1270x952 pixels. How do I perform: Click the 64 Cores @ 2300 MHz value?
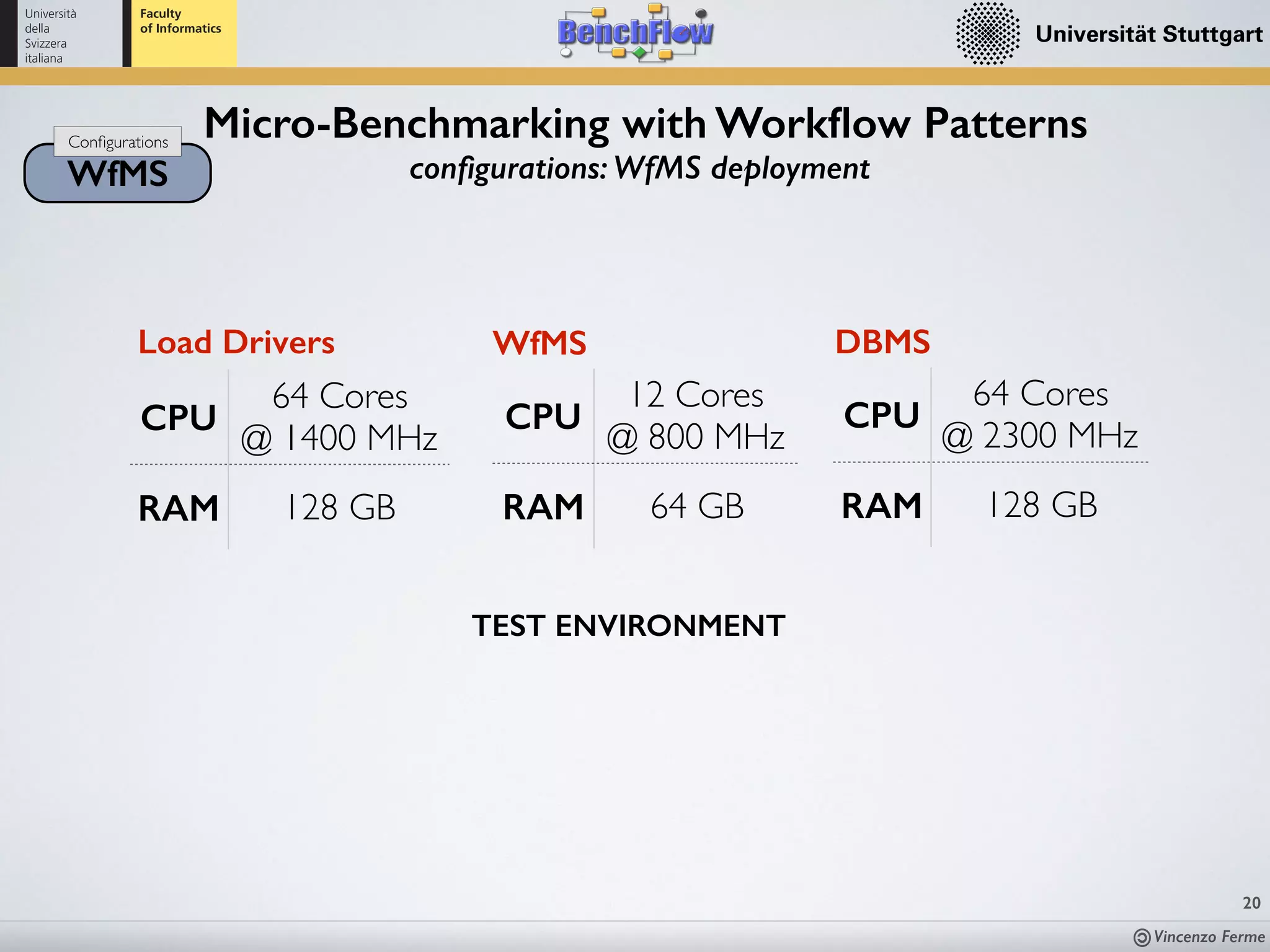point(1040,414)
